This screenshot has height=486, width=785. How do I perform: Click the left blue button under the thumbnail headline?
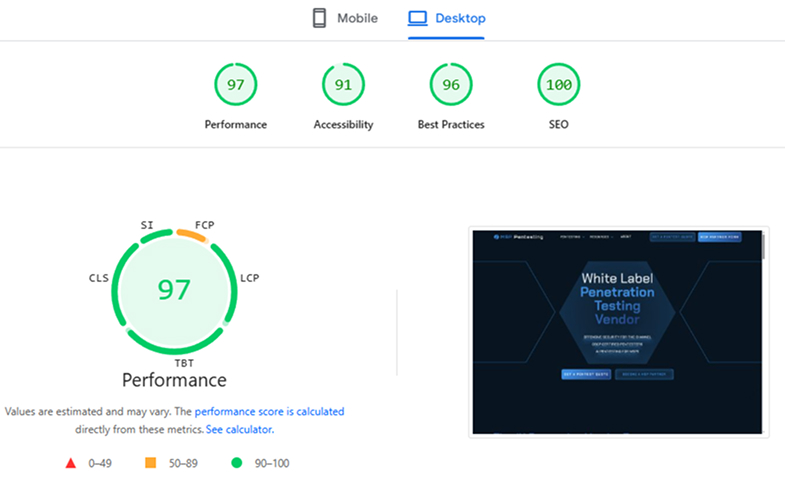[x=586, y=374]
